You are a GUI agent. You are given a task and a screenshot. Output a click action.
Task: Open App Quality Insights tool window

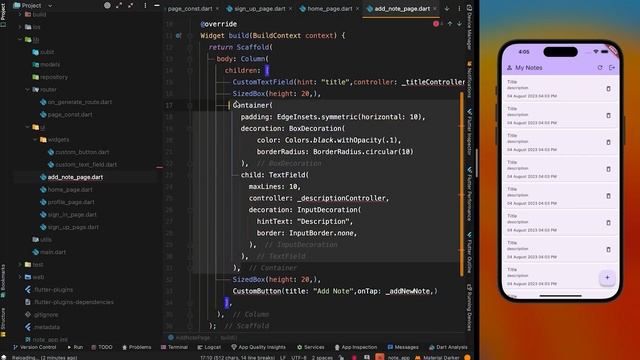click(258, 347)
